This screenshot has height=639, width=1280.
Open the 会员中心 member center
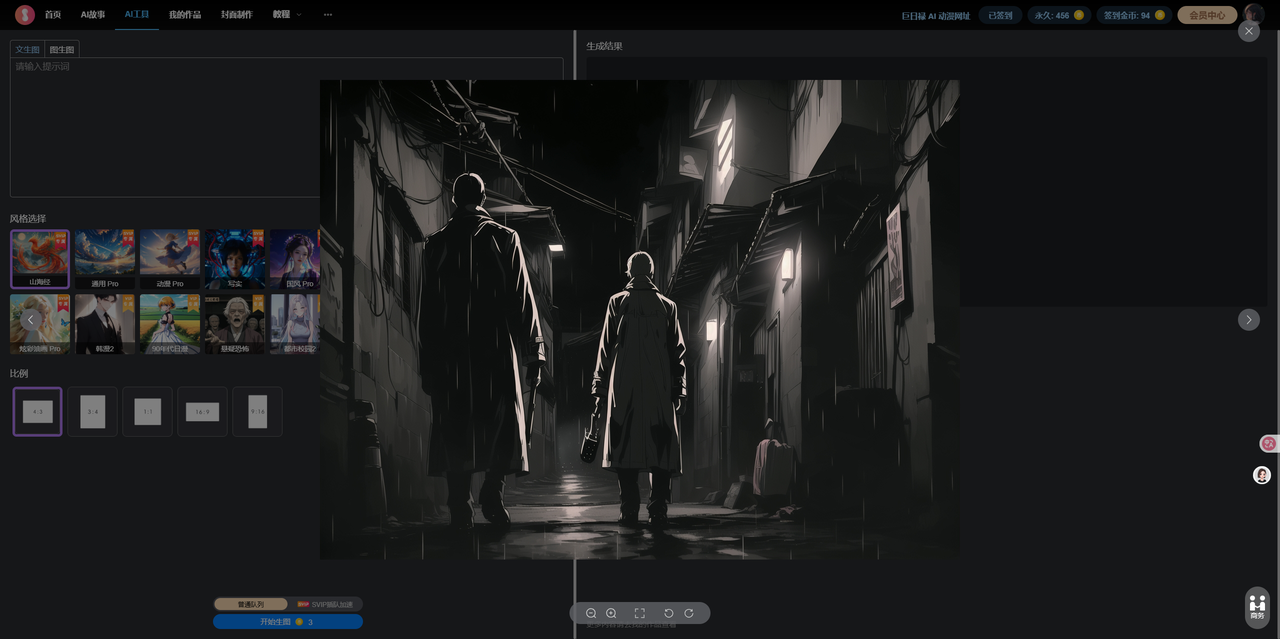[1207, 15]
